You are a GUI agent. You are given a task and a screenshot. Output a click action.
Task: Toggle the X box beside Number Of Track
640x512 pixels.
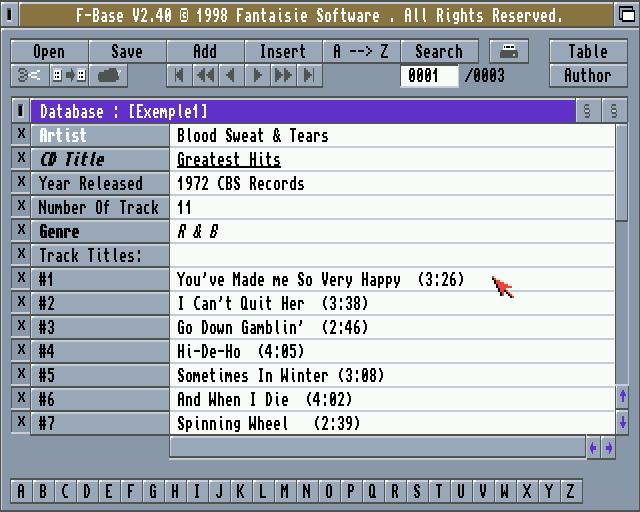click(21, 206)
